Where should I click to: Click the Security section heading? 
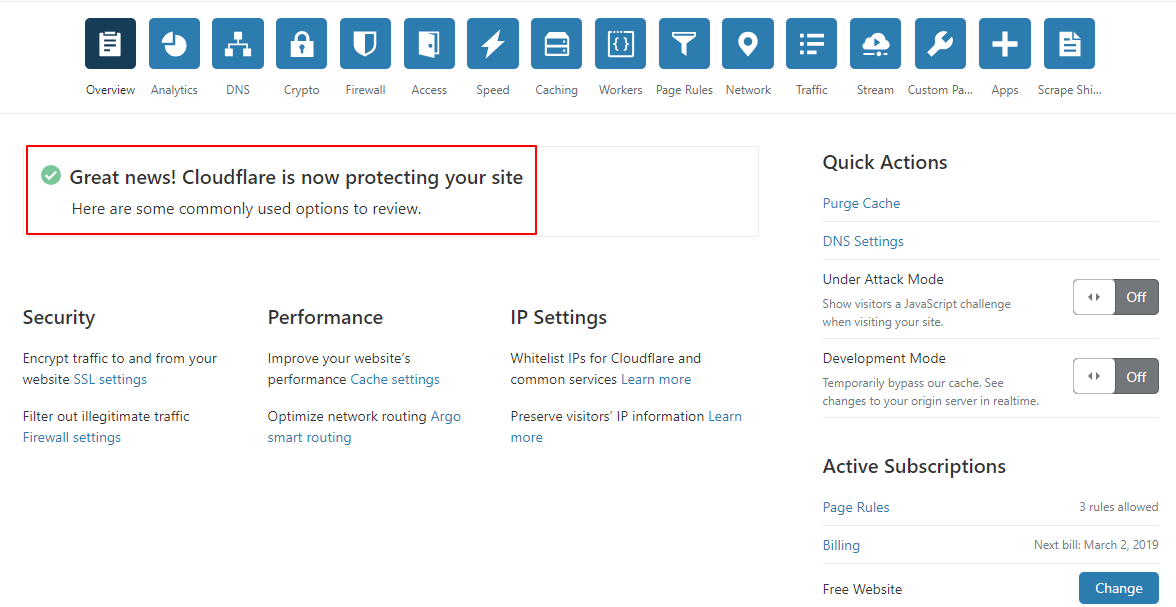point(58,318)
